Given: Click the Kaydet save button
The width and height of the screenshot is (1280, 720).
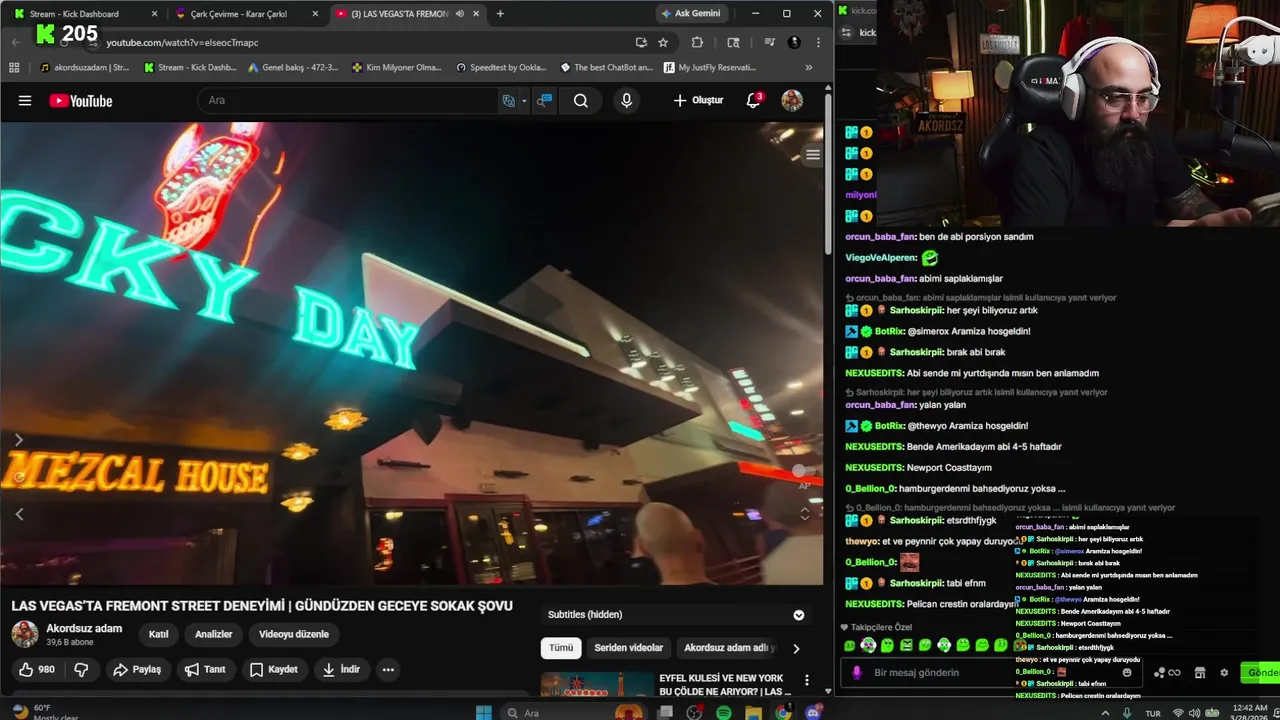Looking at the screenshot, I should click(x=273, y=669).
